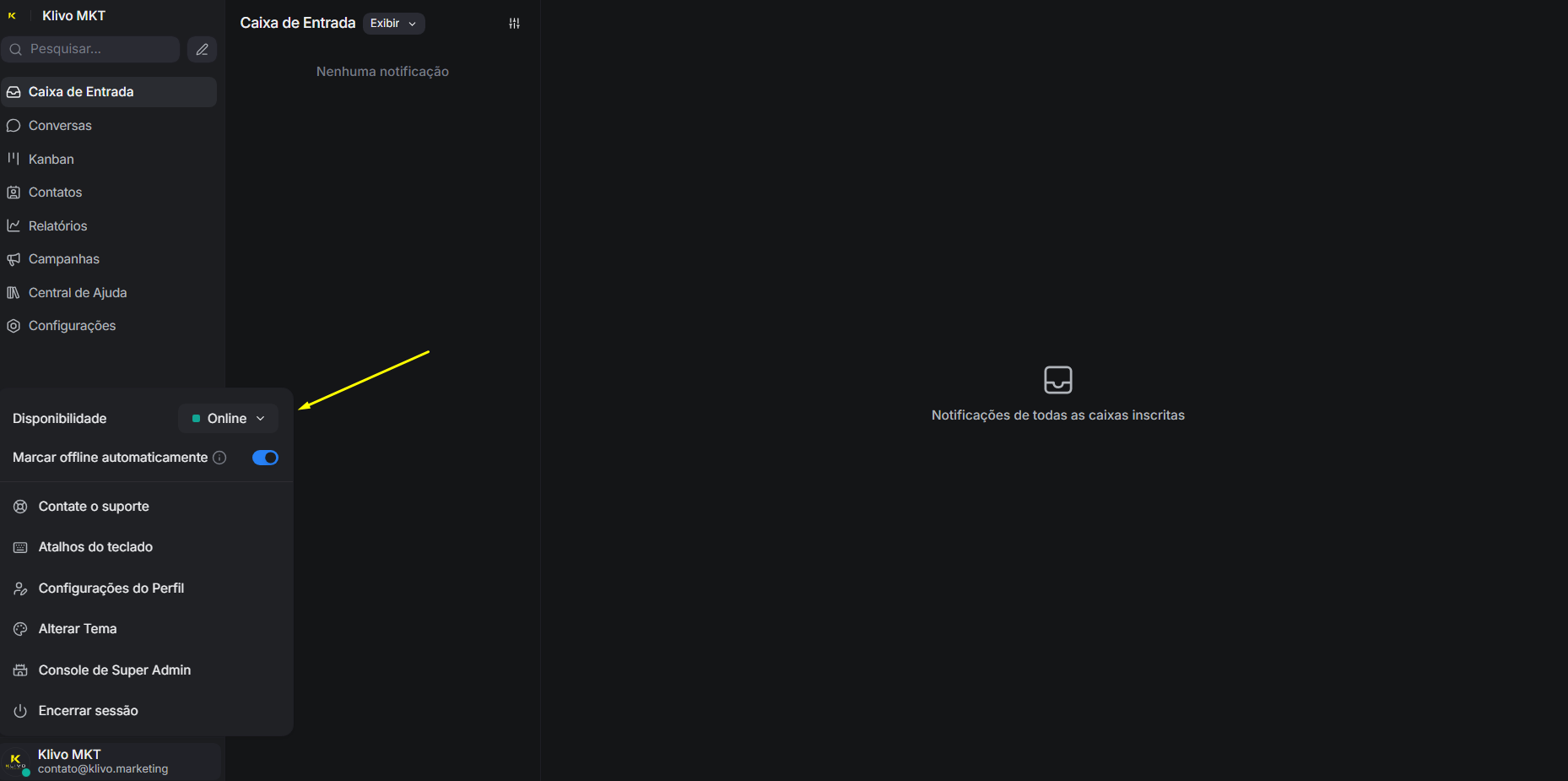Click the Kanban board icon

coord(14,159)
